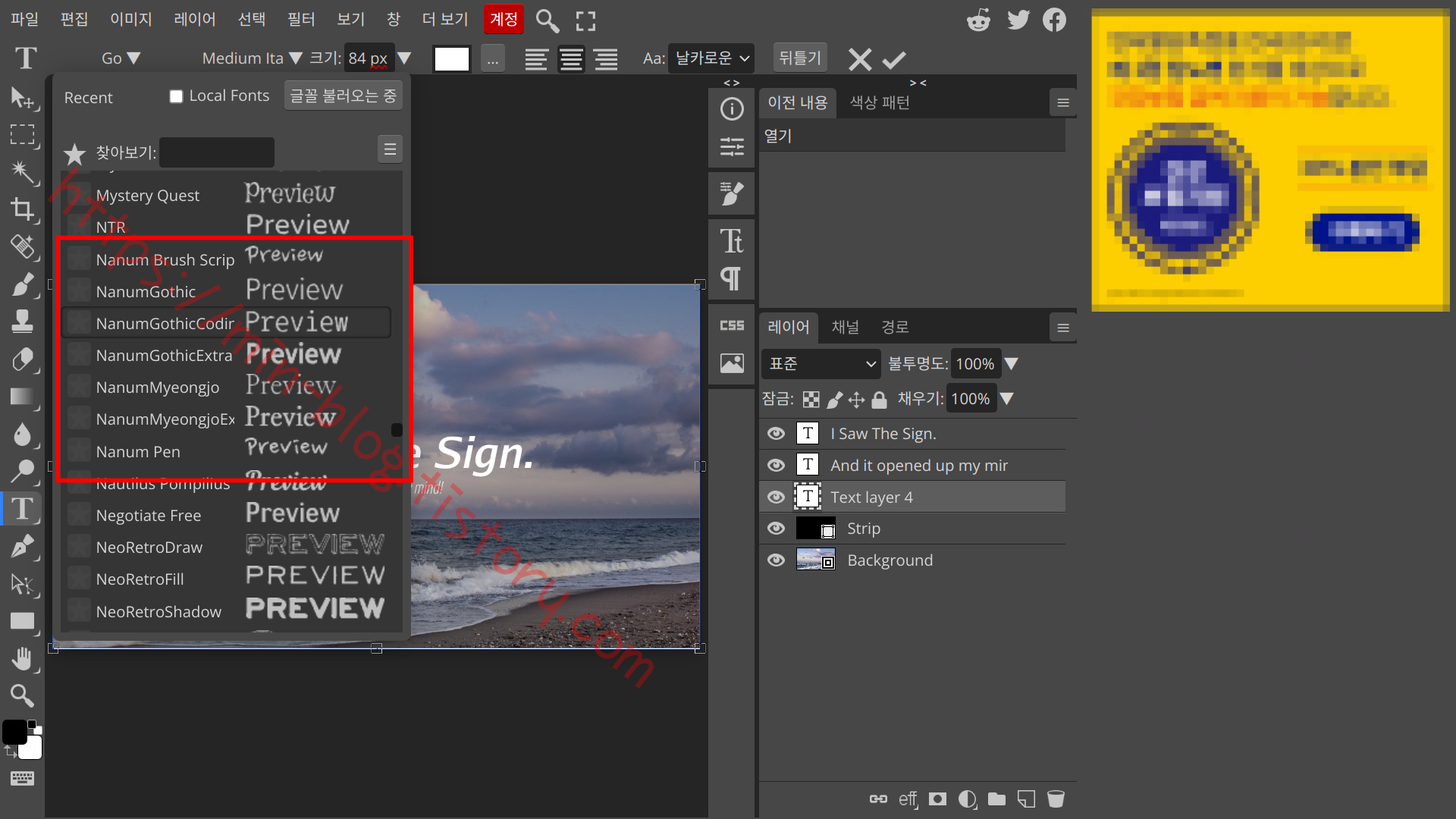
Task: Open the 필터 menu
Action: click(x=301, y=19)
